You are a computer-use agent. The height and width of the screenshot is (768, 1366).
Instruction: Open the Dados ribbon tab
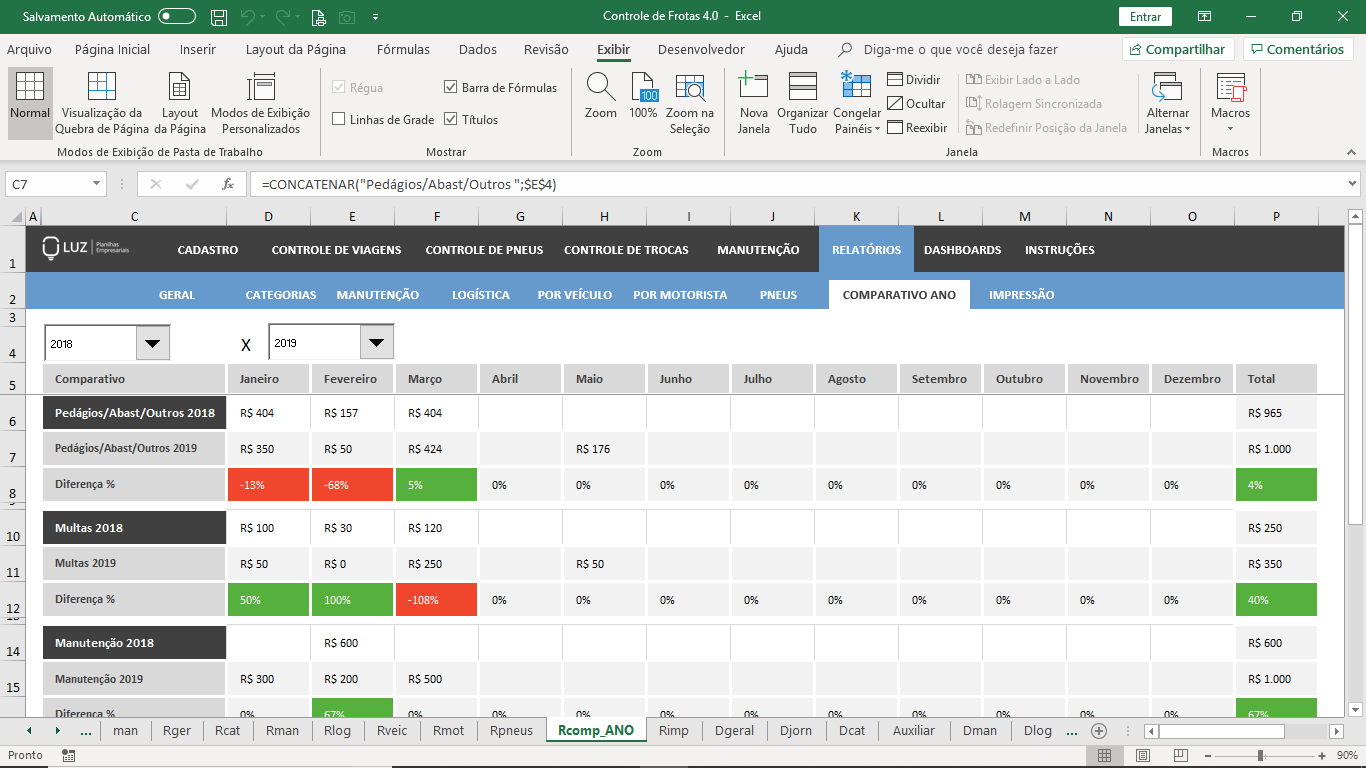coord(478,49)
